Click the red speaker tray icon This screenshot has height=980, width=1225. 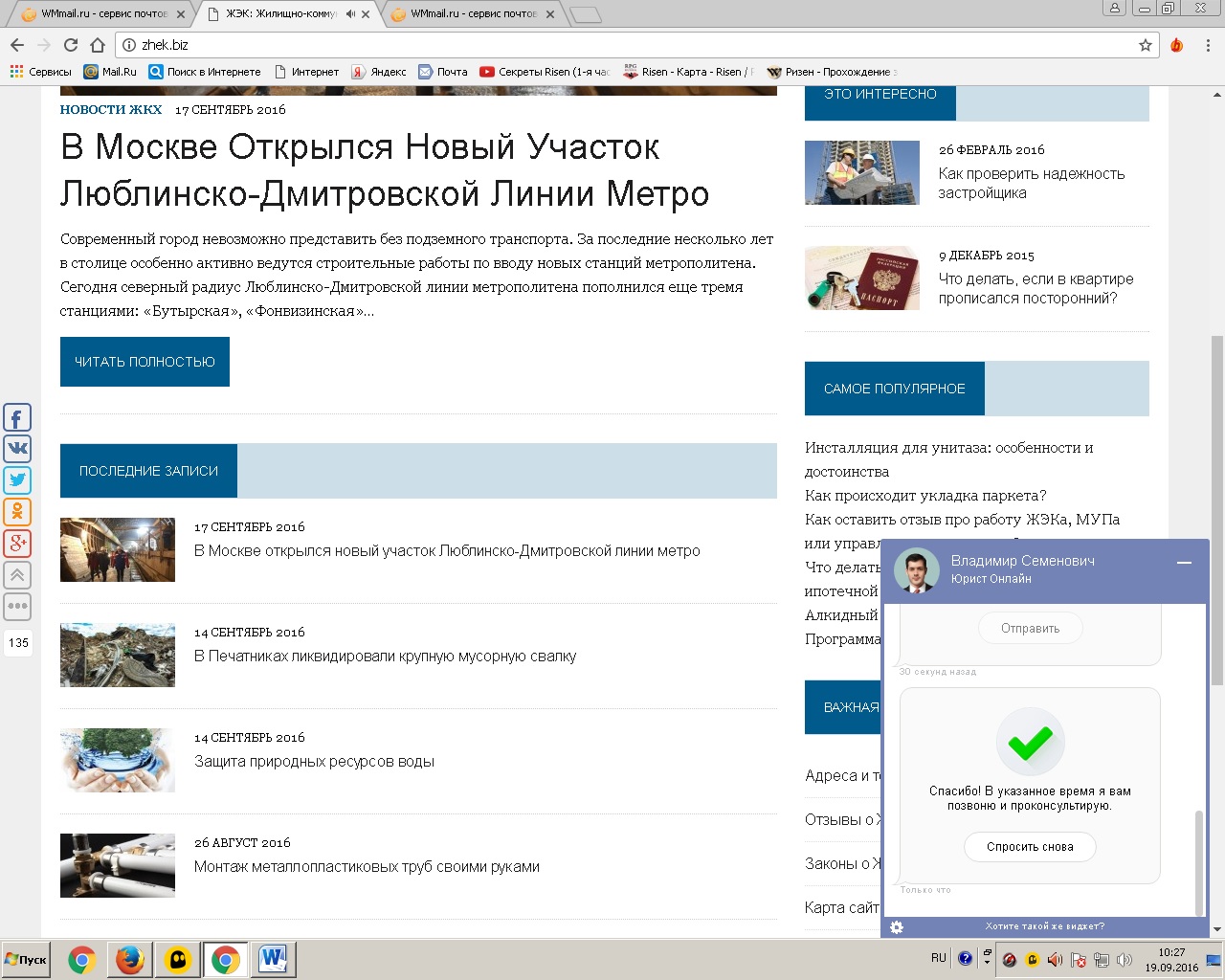coord(1055,960)
